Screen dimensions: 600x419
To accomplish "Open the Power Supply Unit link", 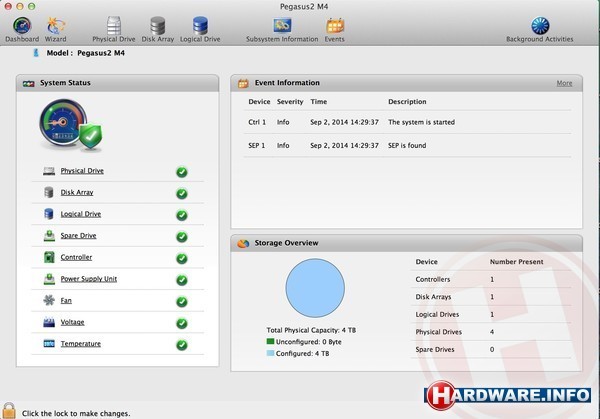I will [x=89, y=279].
